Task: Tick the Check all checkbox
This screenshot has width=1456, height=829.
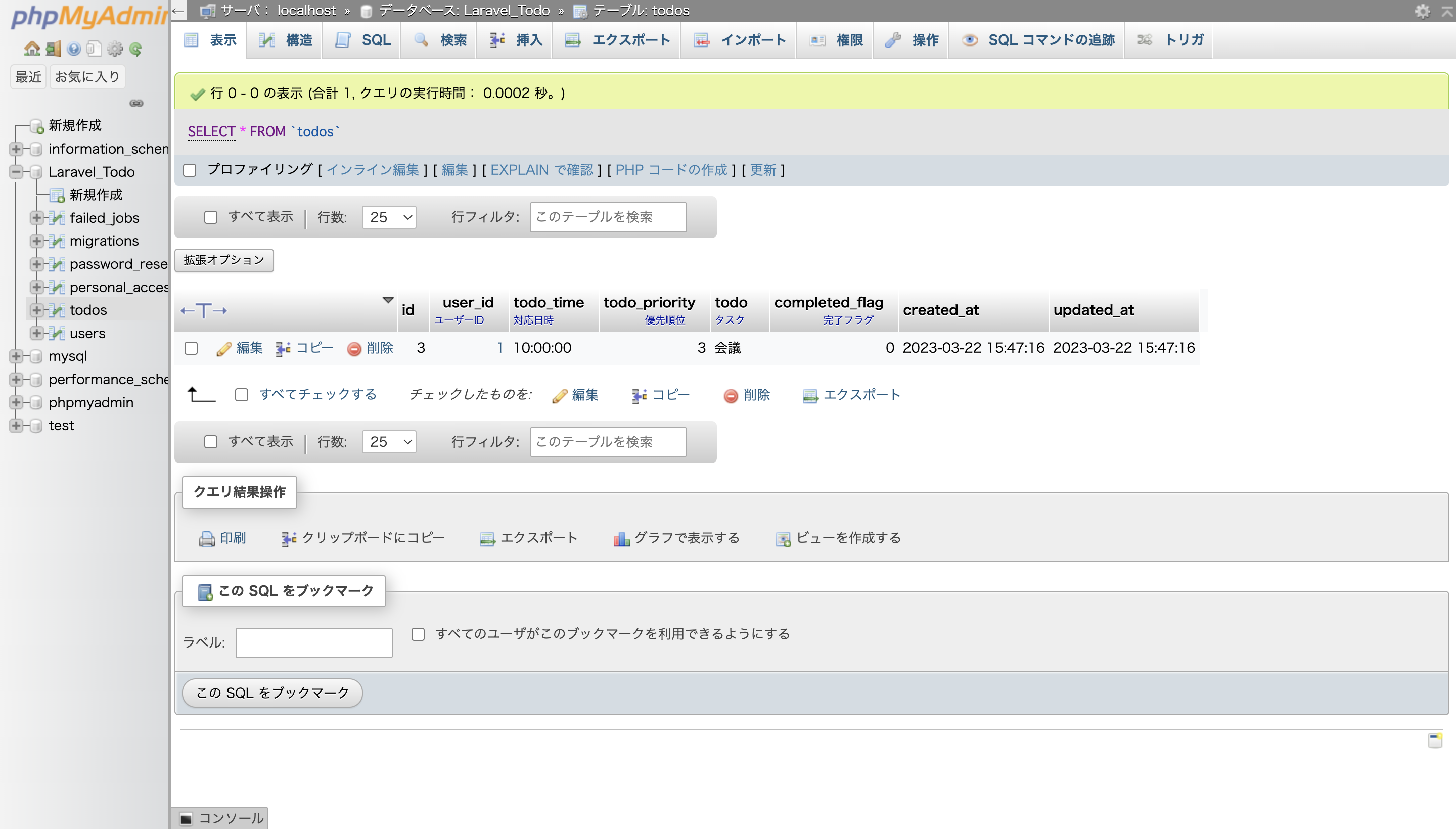Action: point(242,395)
